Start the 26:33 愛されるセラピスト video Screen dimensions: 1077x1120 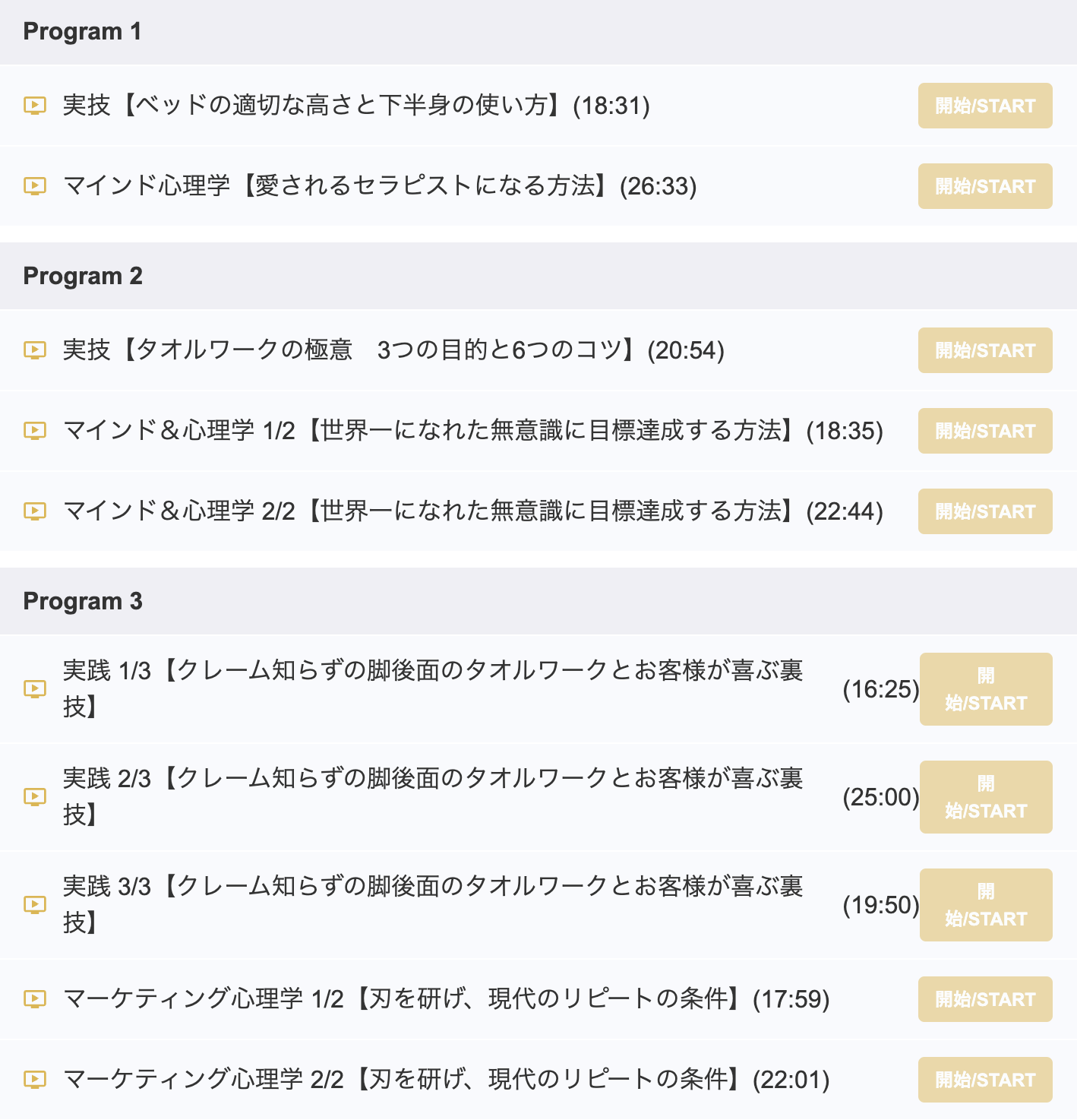point(985,186)
